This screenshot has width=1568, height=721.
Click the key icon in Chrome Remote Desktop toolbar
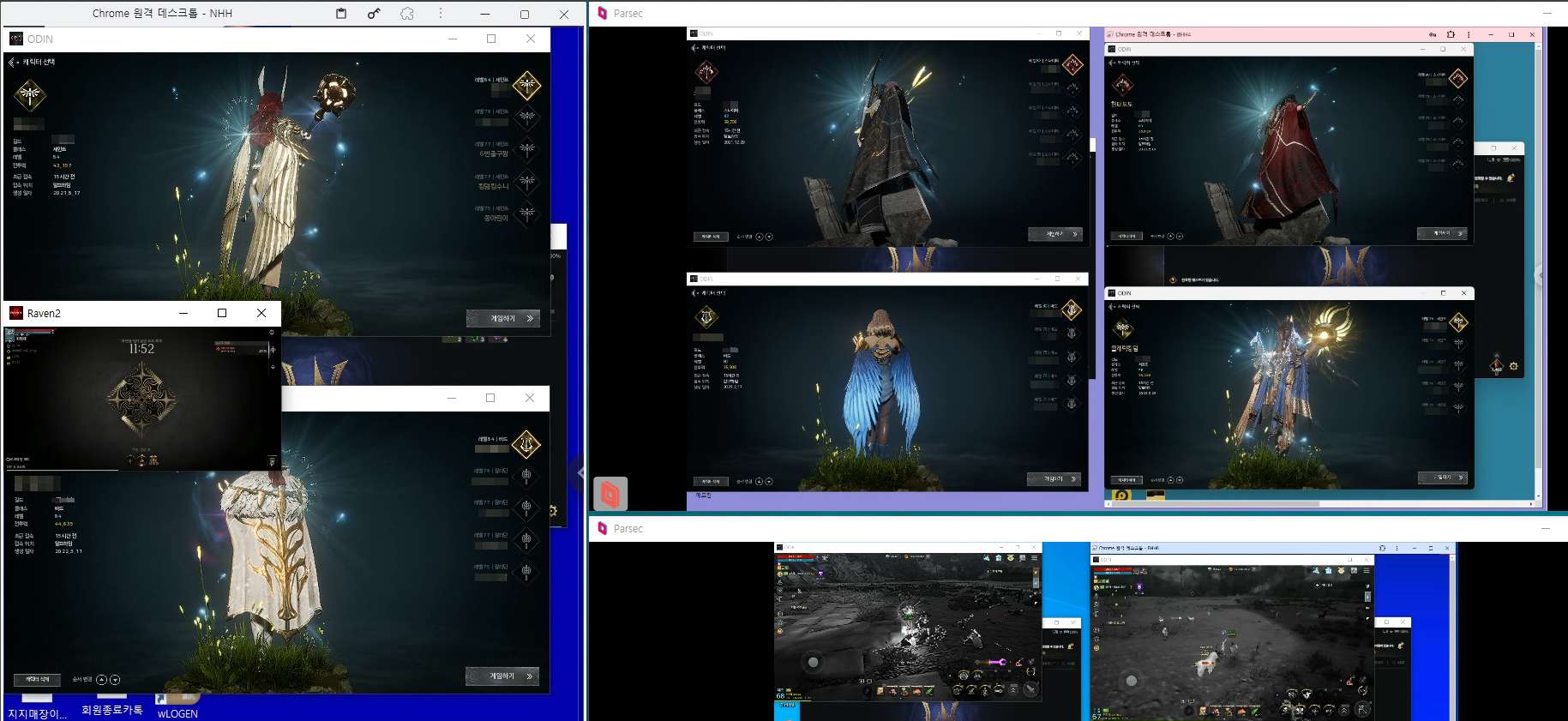click(x=374, y=14)
